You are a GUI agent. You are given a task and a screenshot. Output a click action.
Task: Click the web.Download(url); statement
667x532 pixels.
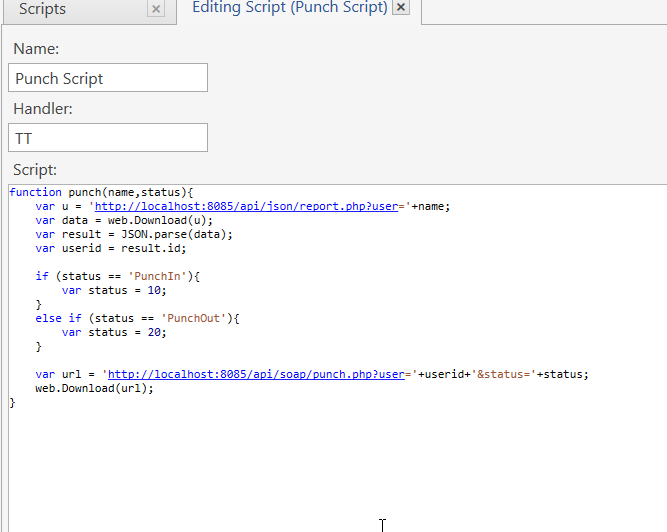94,388
